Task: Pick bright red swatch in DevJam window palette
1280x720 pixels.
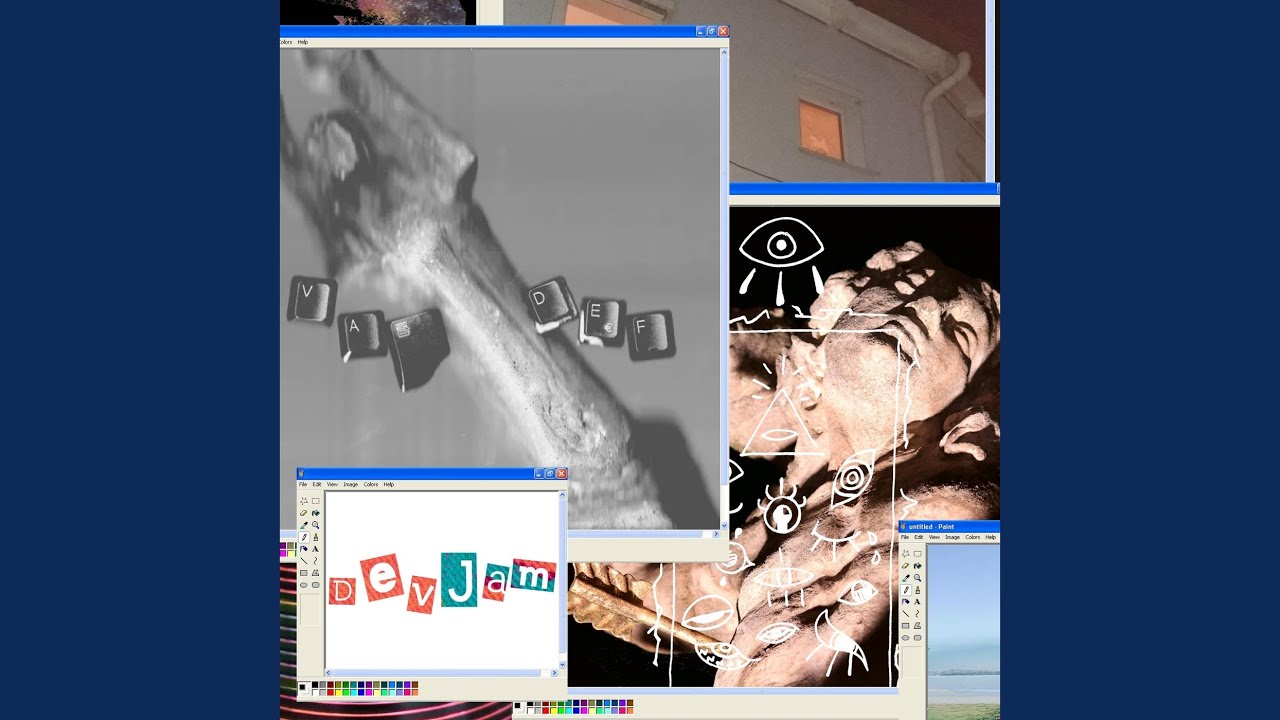Action: point(330,693)
